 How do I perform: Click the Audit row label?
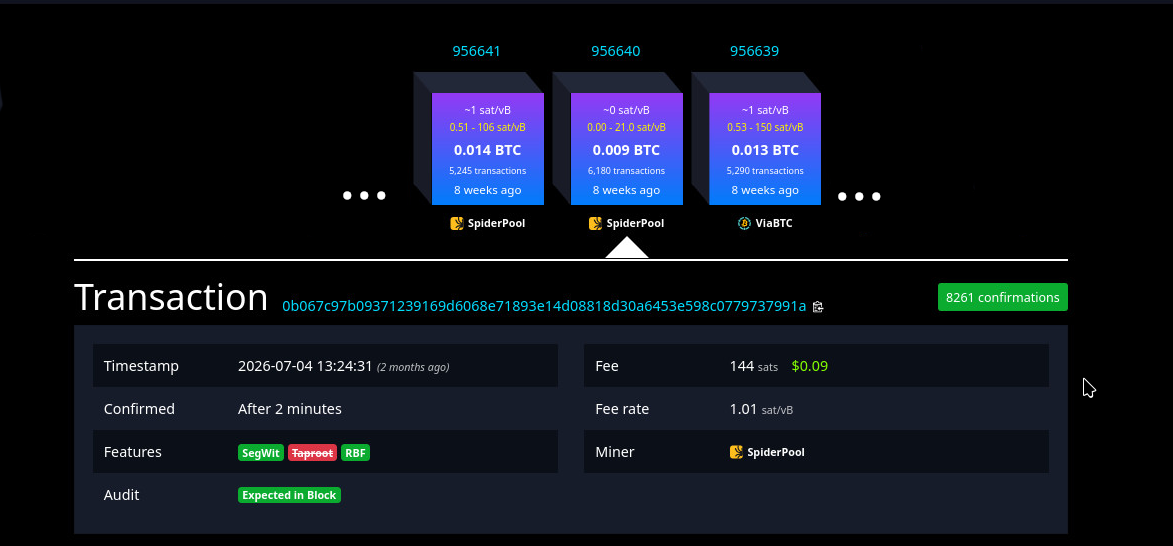click(x=121, y=494)
